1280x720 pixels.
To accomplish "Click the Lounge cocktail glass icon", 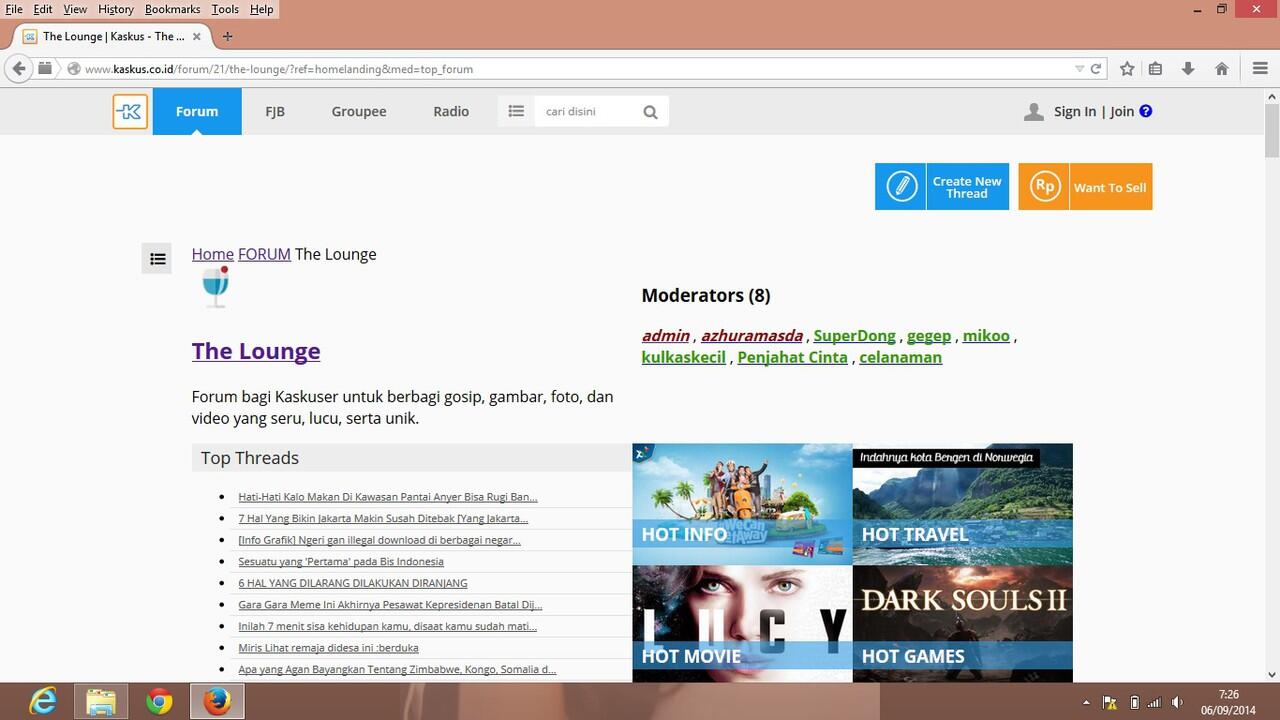I will 215,287.
